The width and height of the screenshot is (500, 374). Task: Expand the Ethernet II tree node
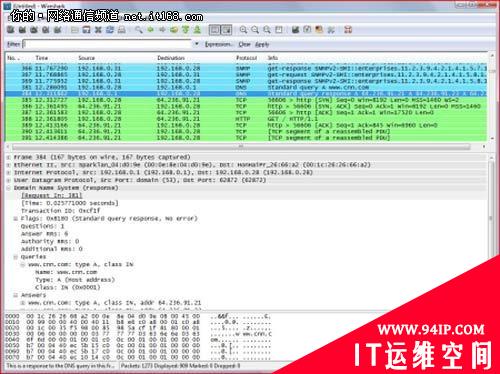[9, 165]
